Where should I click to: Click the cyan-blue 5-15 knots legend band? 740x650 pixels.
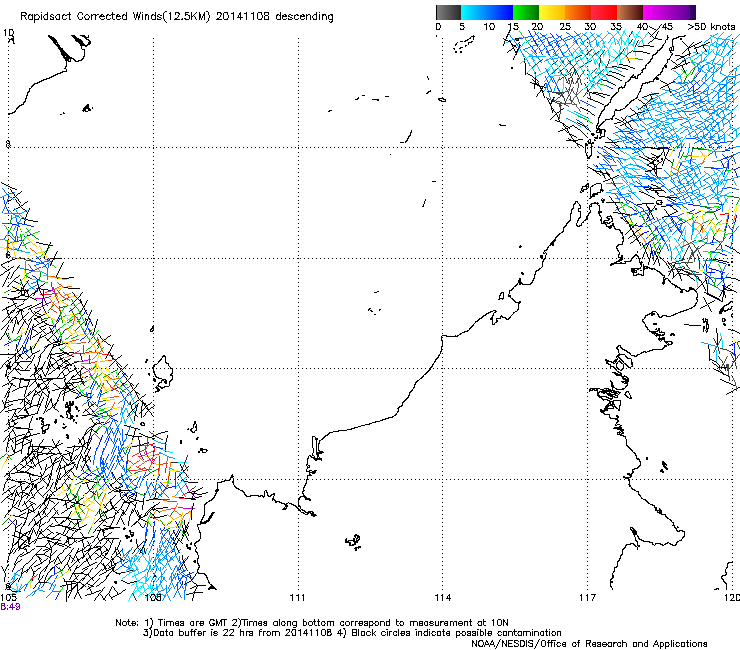(487, 12)
